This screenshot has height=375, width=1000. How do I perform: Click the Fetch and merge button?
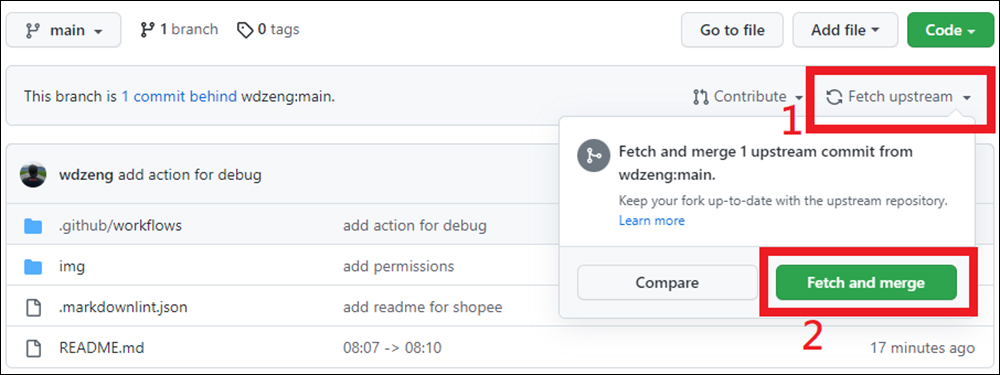coord(866,283)
